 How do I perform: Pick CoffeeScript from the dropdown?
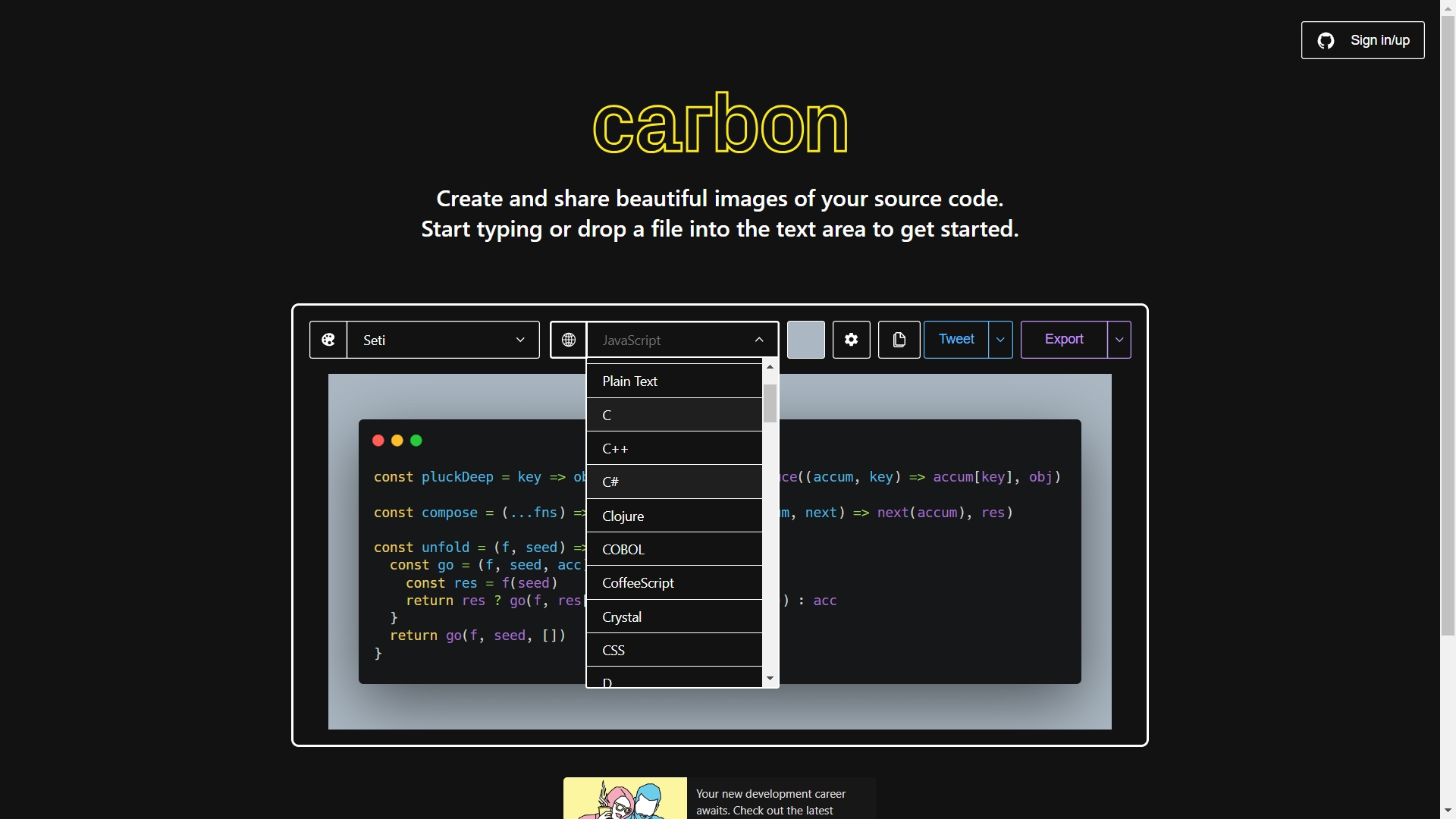[674, 583]
